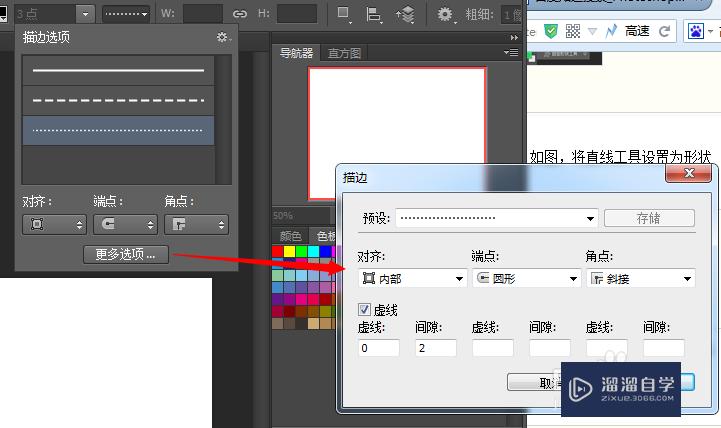Click the stroke preset list scrollbar

coord(223,120)
